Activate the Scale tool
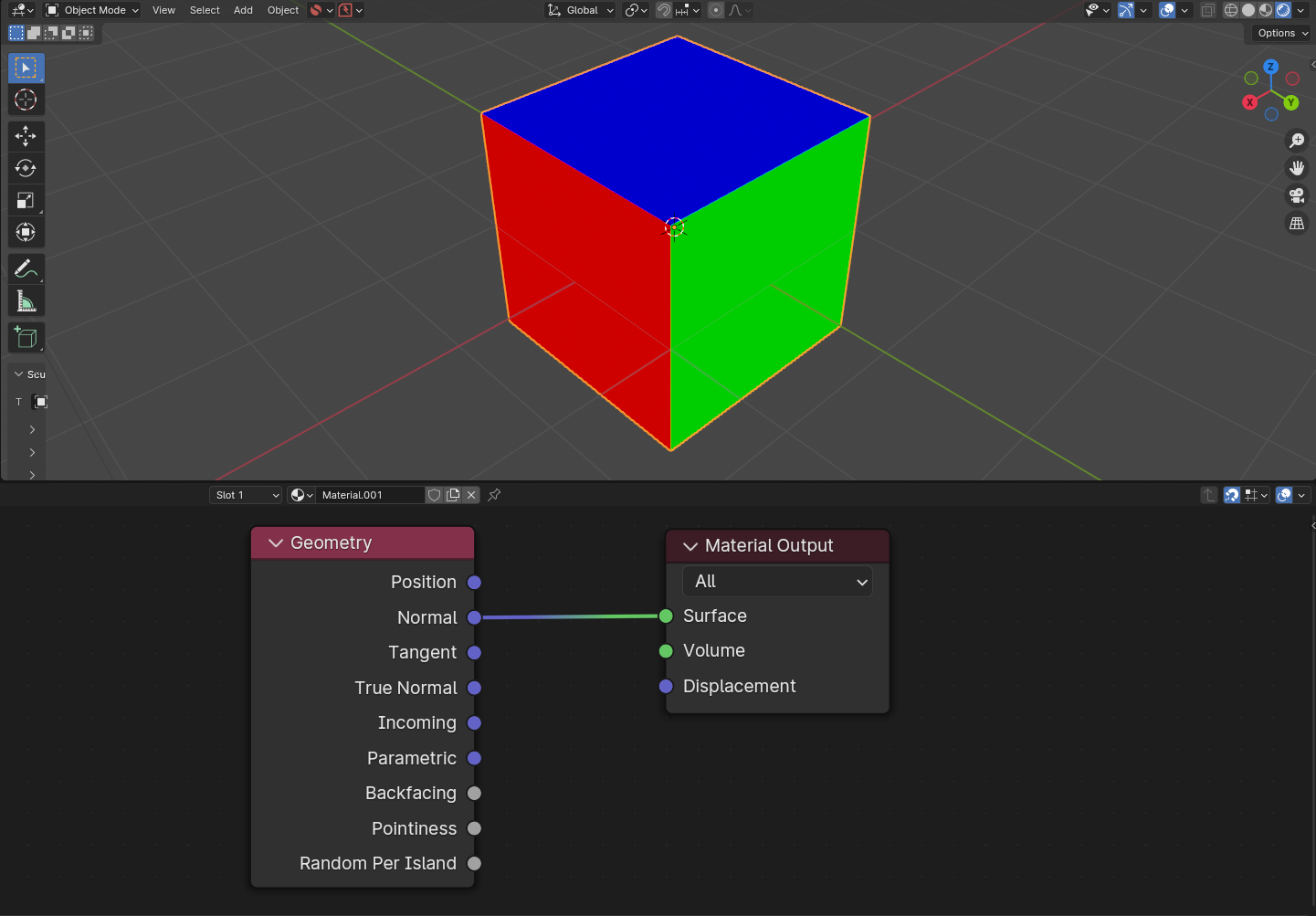Screen dimensions: 1316x916 [x=26, y=200]
